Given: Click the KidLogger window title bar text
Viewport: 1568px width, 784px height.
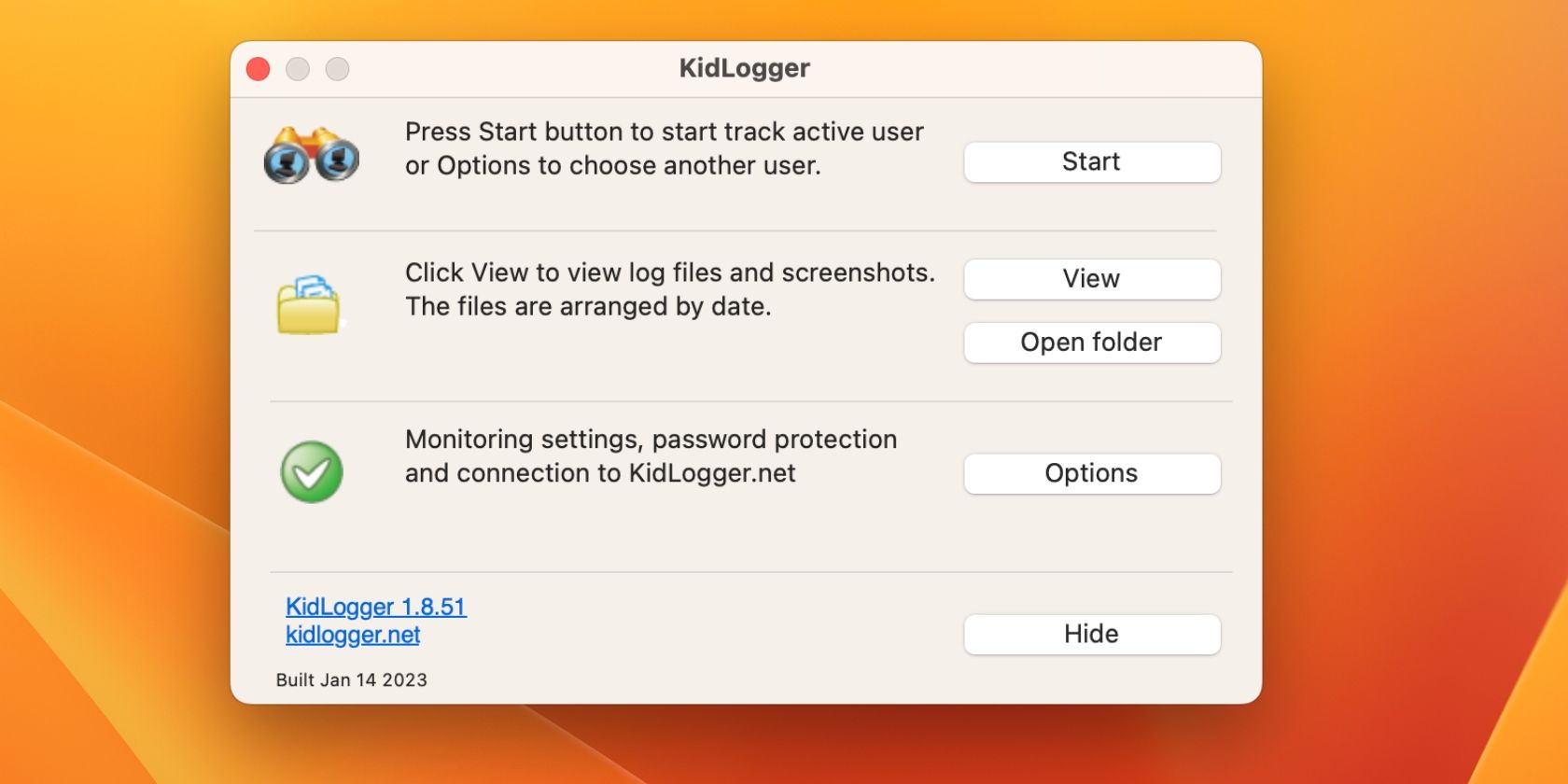Looking at the screenshot, I should coord(745,68).
